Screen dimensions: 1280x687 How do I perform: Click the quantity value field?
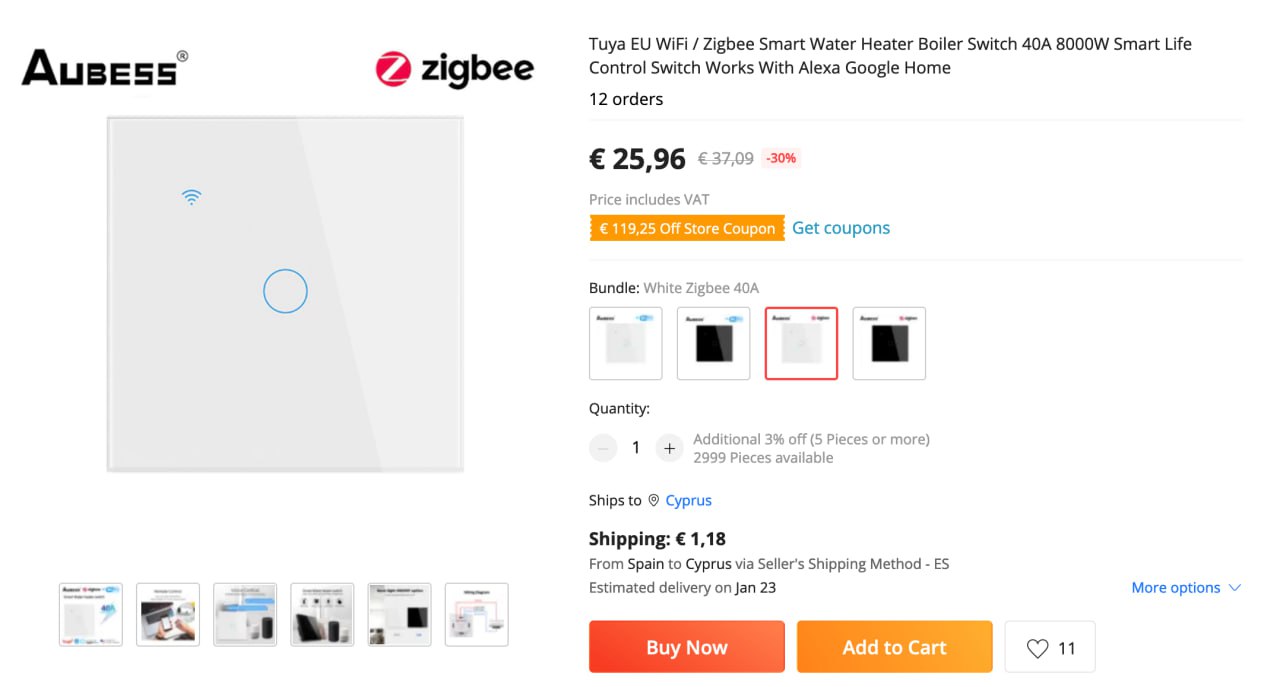tap(636, 448)
